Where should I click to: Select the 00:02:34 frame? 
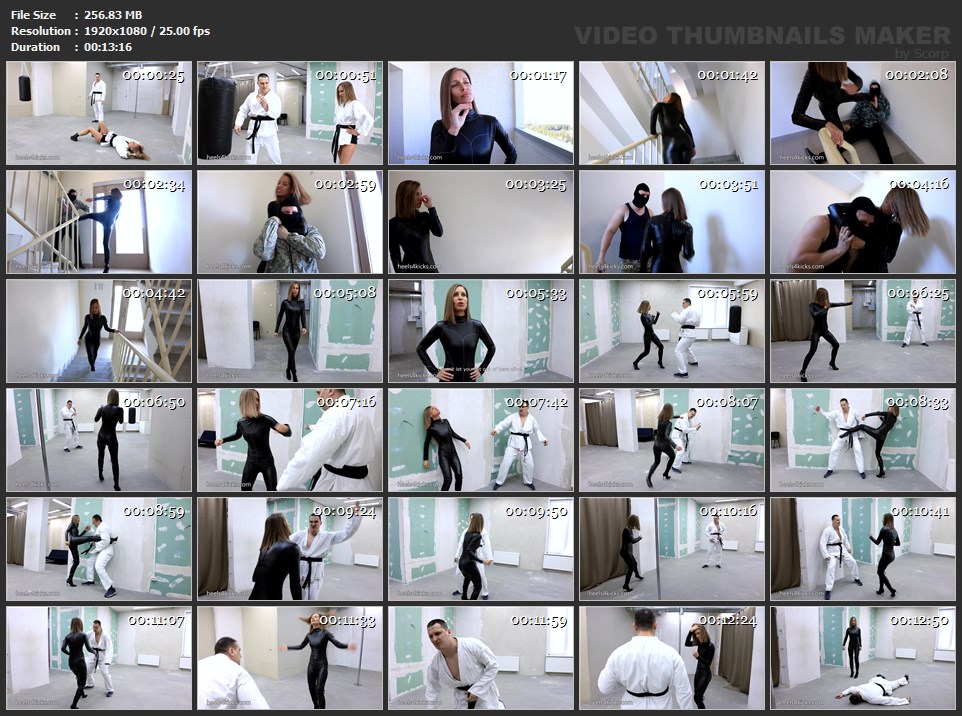click(99, 222)
